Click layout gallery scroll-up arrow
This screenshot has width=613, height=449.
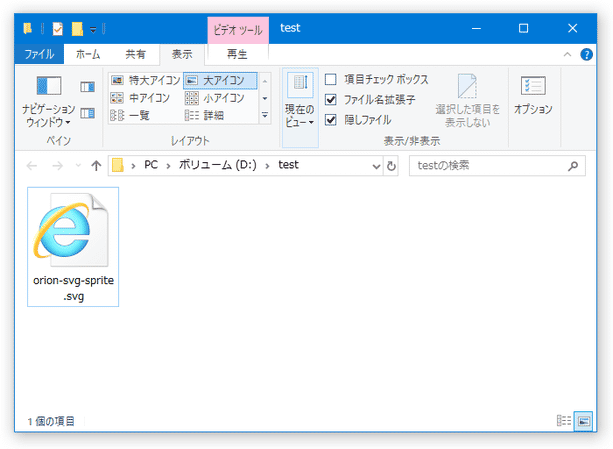pyautogui.click(x=265, y=81)
